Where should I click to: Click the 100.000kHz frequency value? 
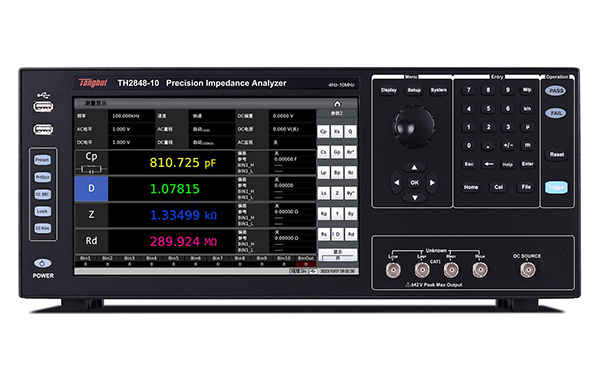coord(126,116)
